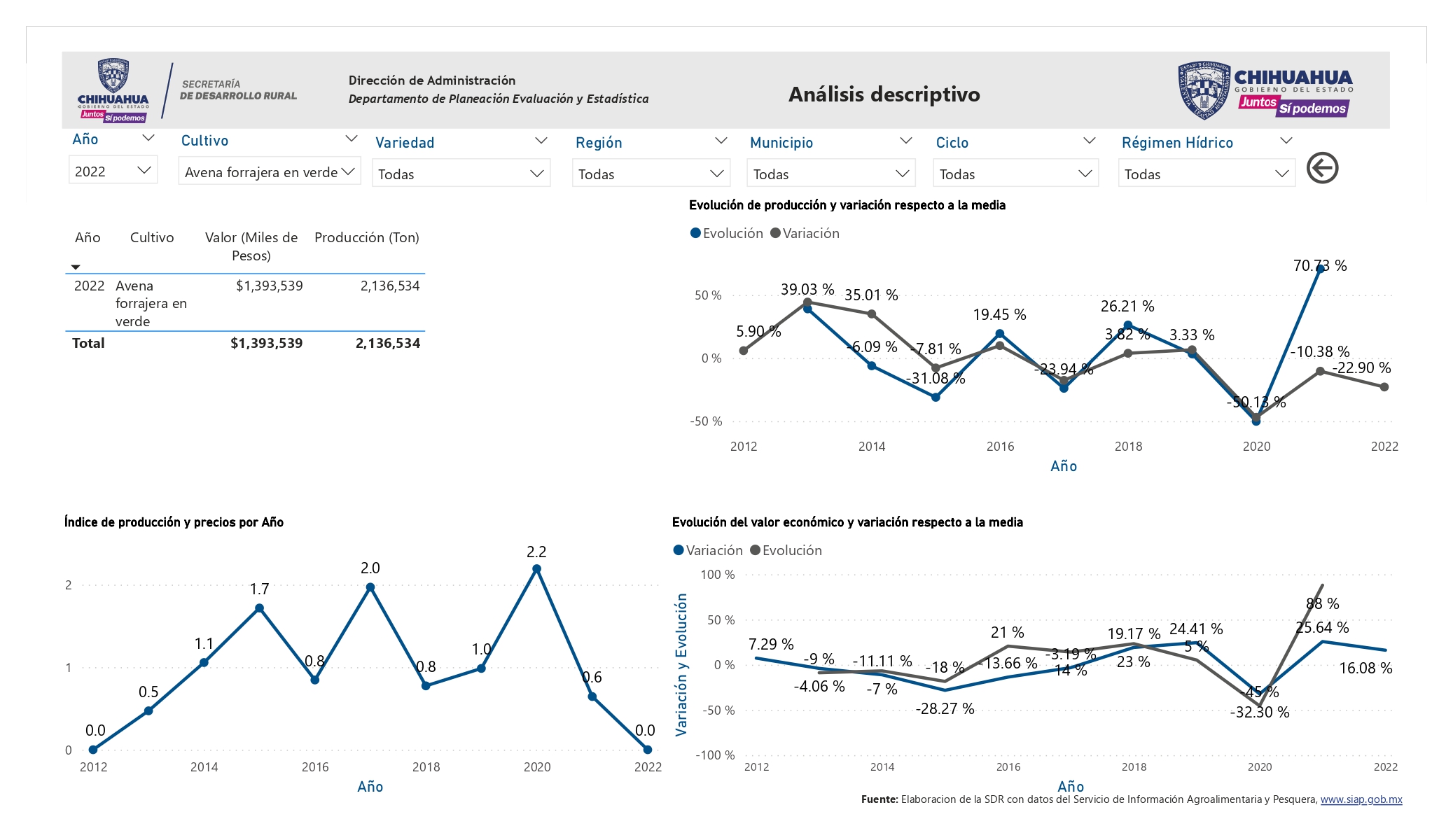The width and height of the screenshot is (1453, 840).
Task: Click the -28.27 % data label
Action: tap(945, 708)
